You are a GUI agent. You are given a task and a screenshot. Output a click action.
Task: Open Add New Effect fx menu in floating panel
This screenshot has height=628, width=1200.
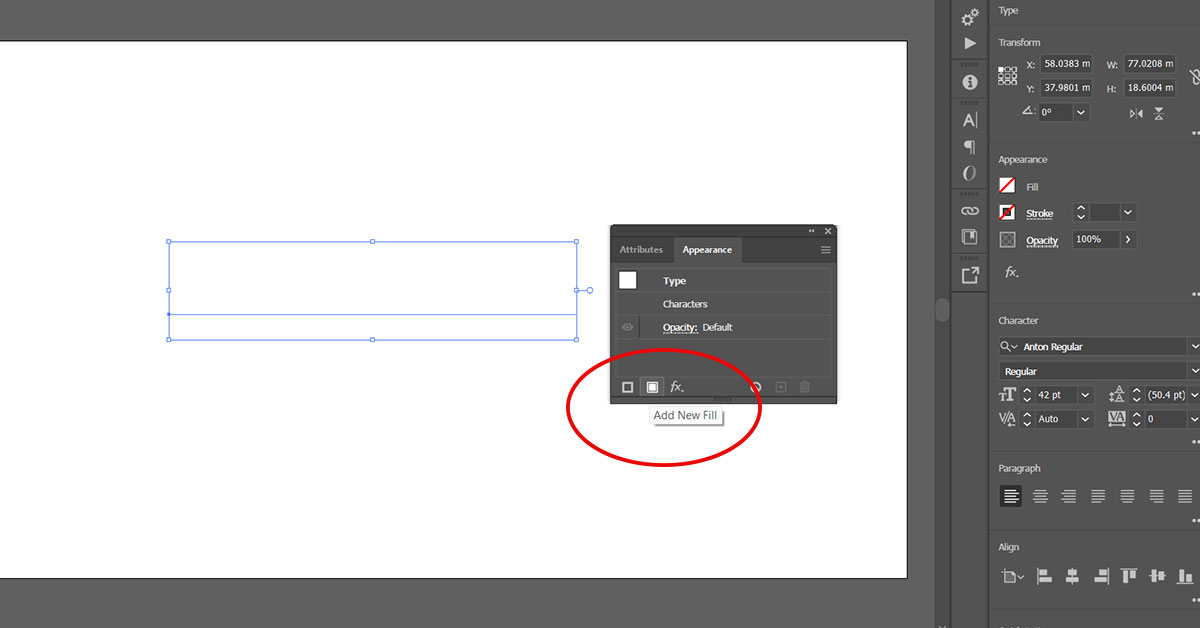677,387
